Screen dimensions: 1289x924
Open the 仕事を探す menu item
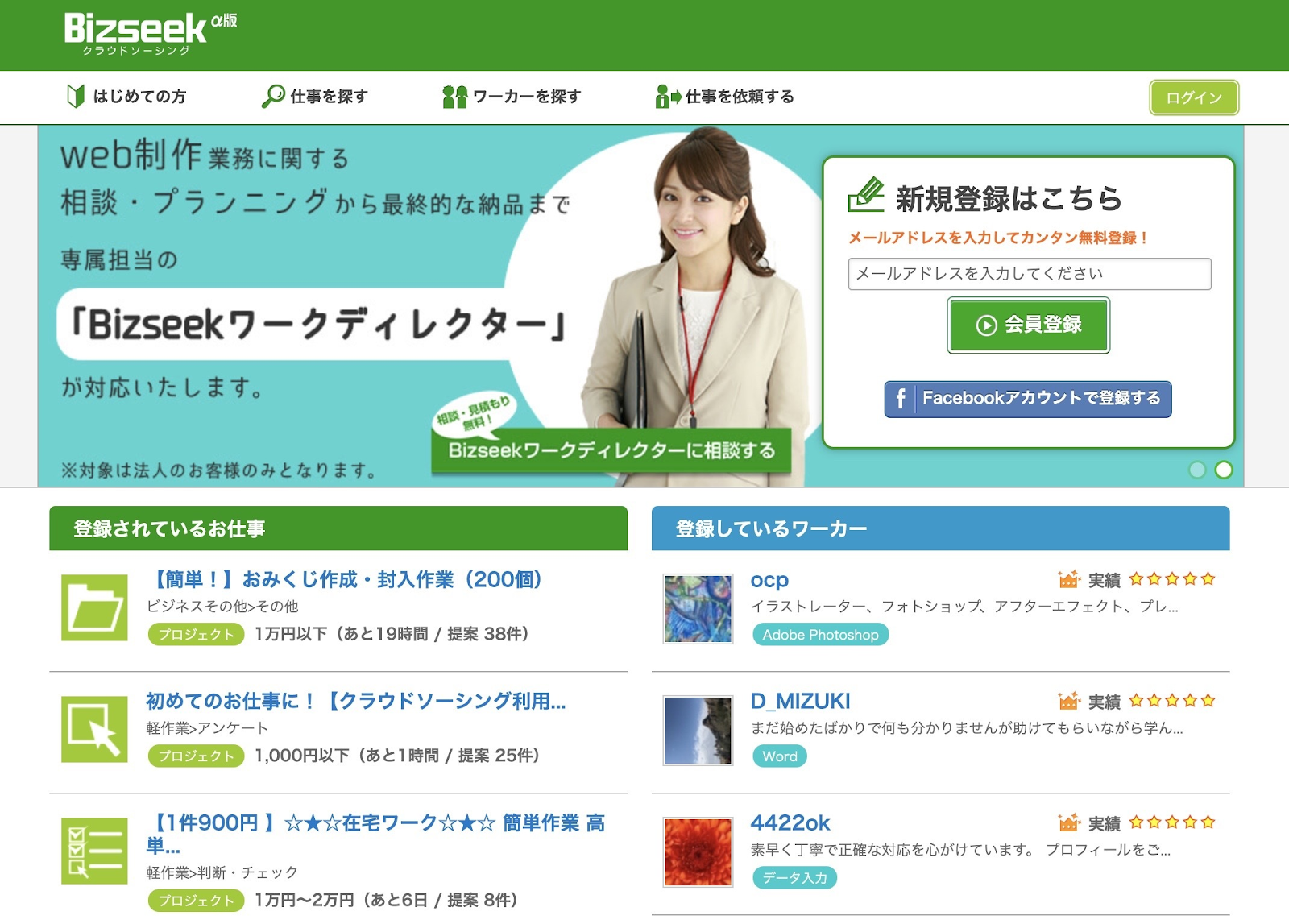pyautogui.click(x=315, y=97)
